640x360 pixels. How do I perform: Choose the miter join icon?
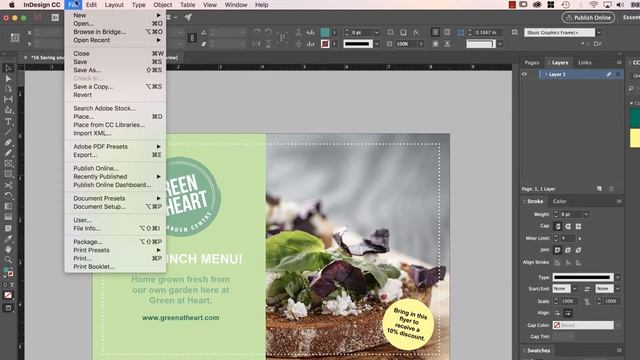point(558,250)
